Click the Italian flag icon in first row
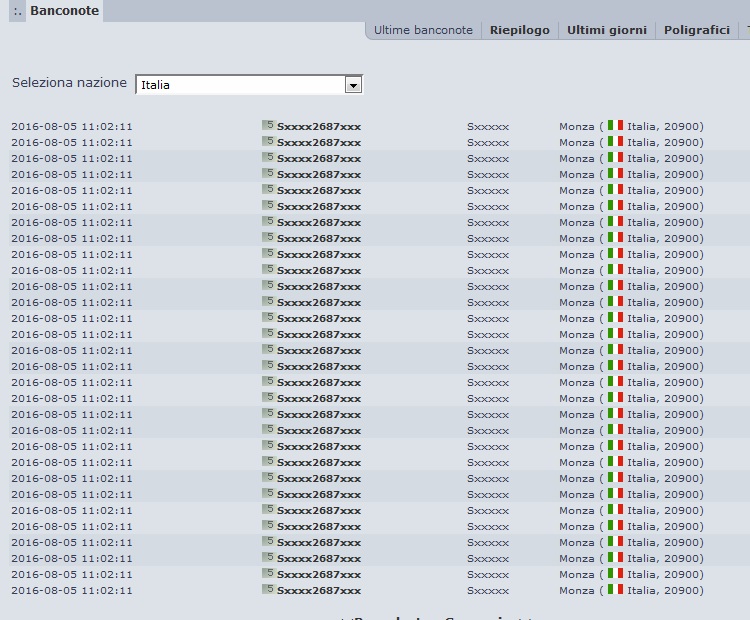This screenshot has height=620, width=750. (616, 125)
